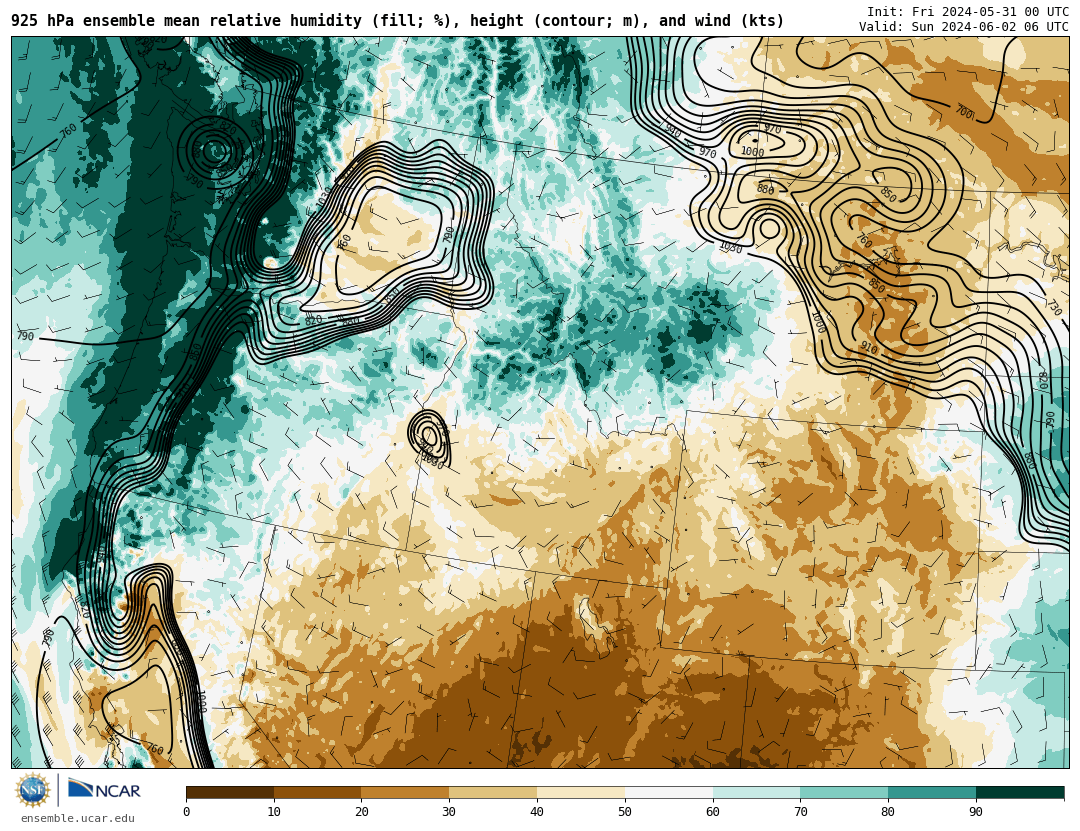The height and width of the screenshot is (831, 1080).
Task: Click the colorbar tick label 20
Action: 362,812
